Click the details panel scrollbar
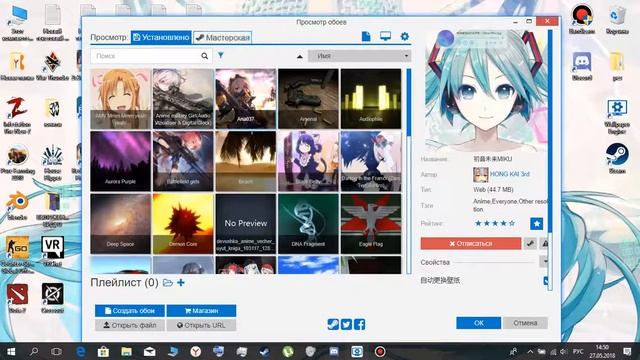Screen dimensions: 640x360 tap(550, 159)
